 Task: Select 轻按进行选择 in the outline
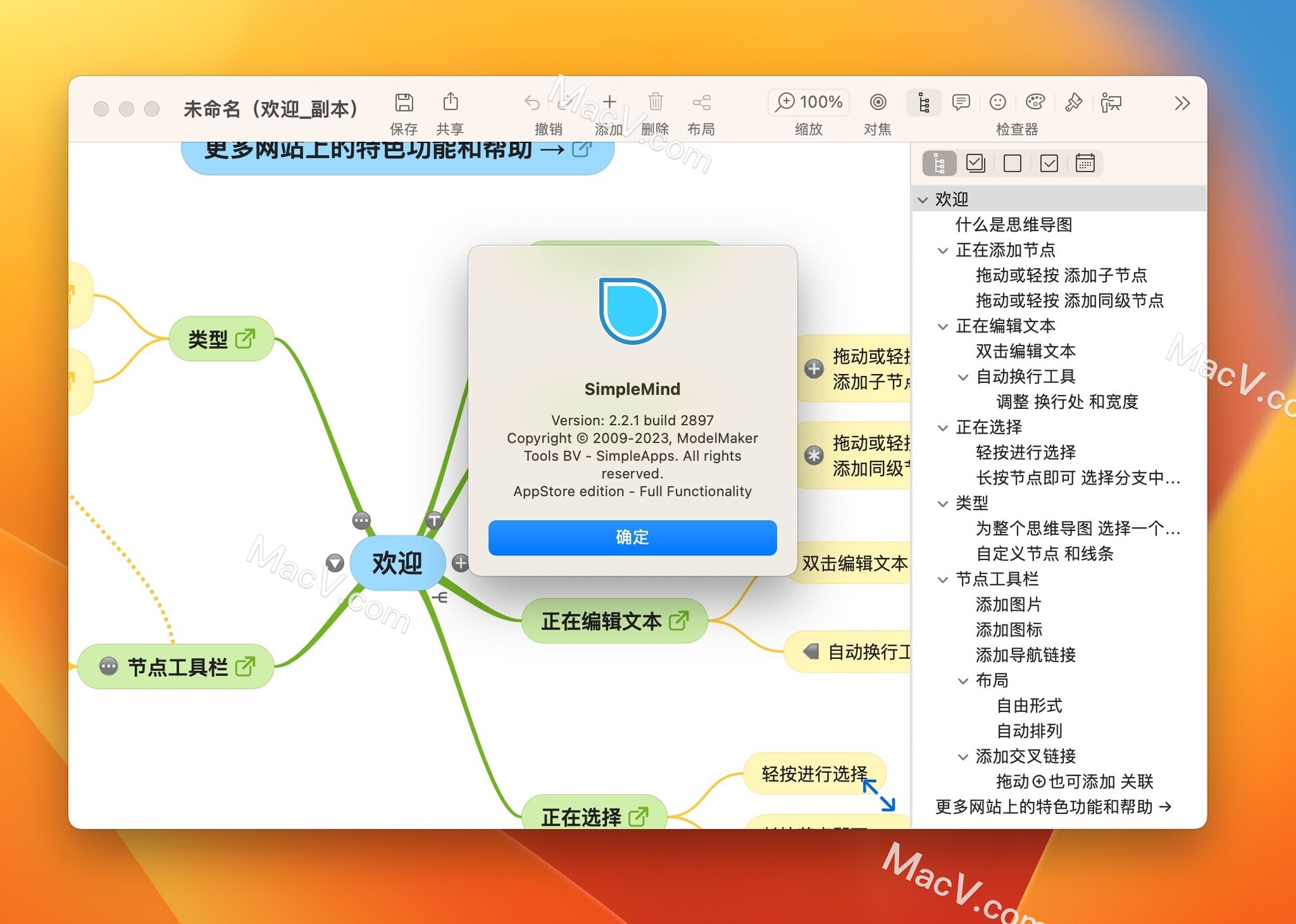[1025, 453]
